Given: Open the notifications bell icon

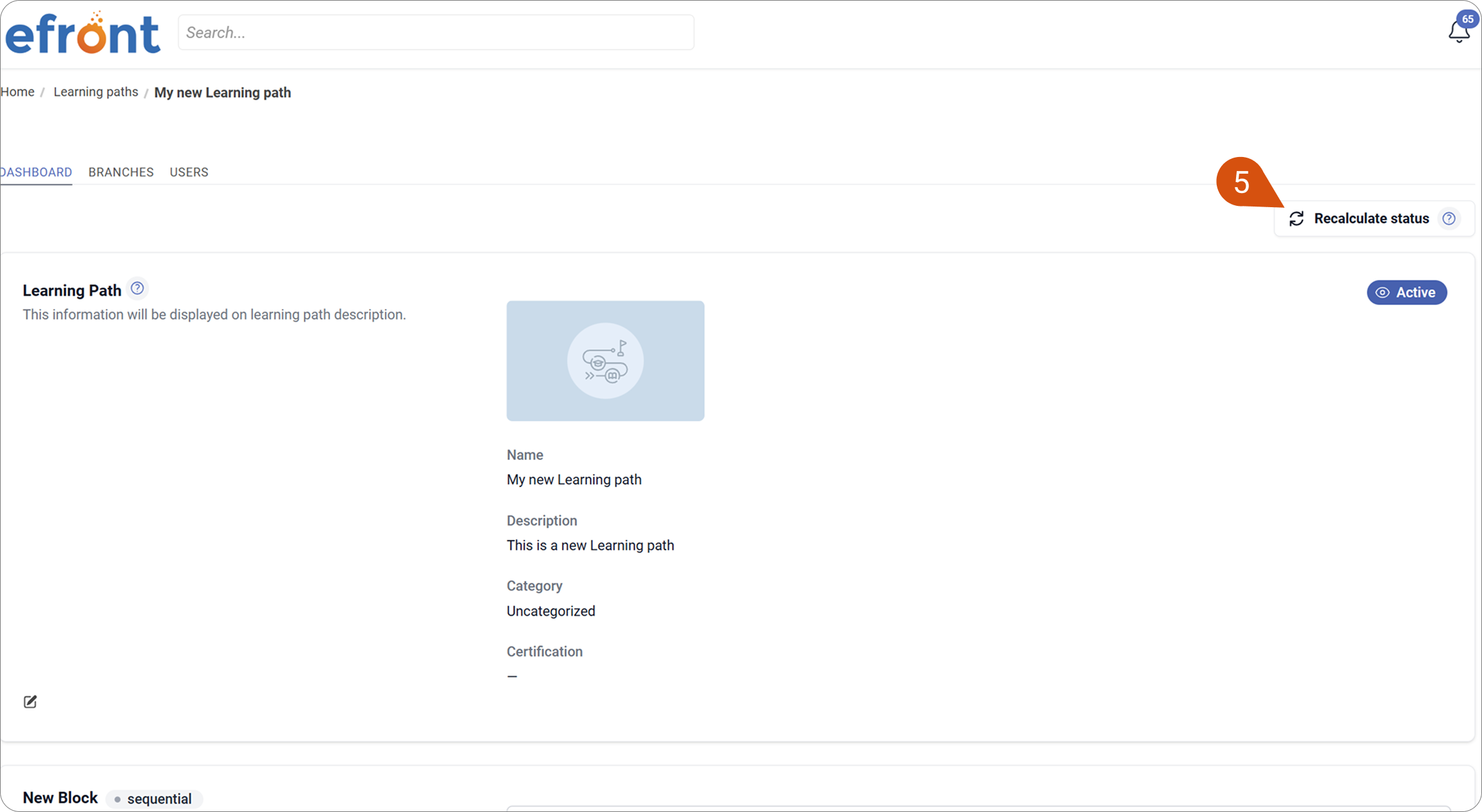Looking at the screenshot, I should click(1458, 32).
